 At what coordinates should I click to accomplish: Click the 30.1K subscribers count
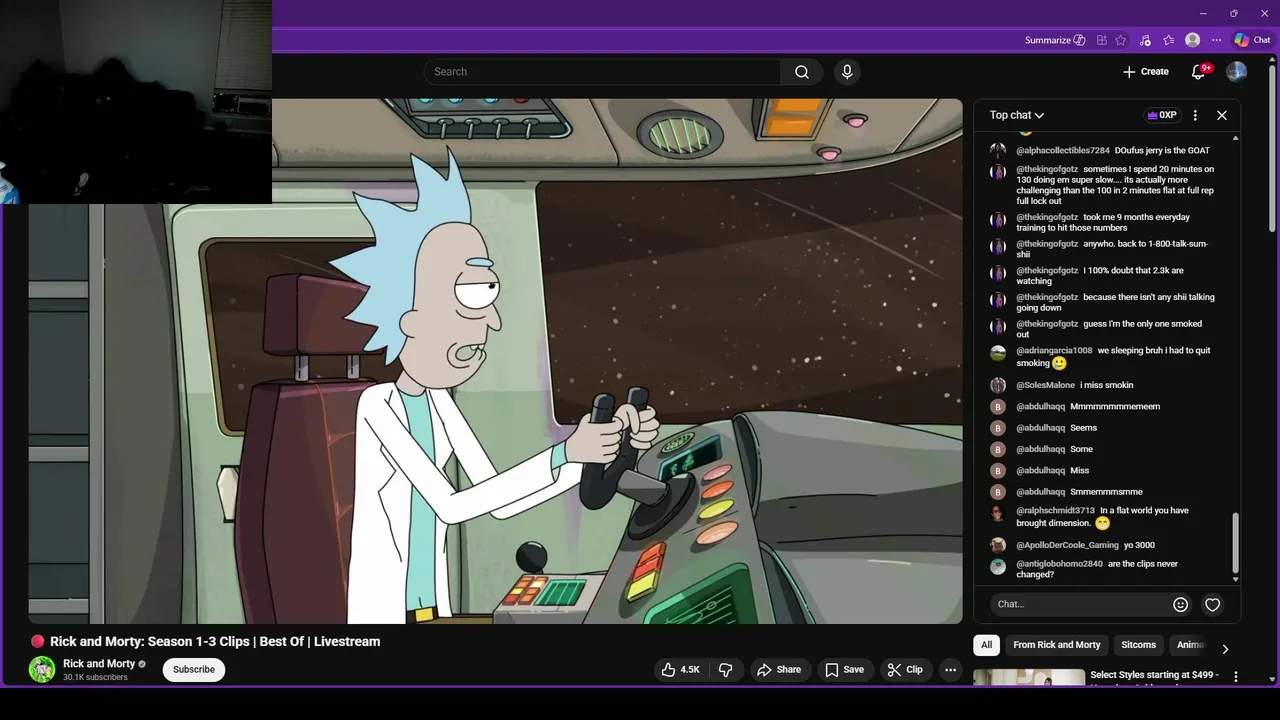(x=95, y=678)
